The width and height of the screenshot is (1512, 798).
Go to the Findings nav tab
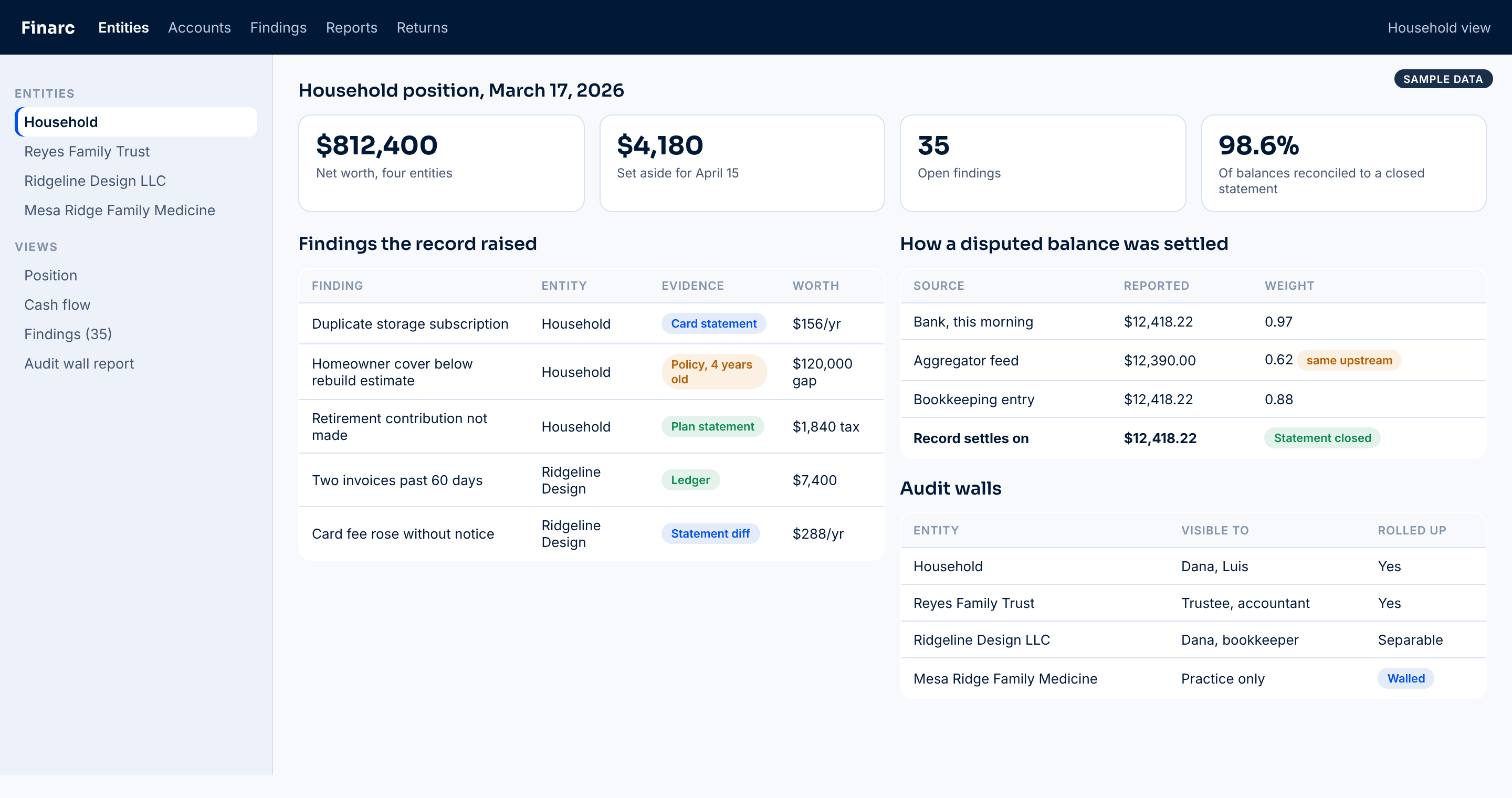tap(278, 28)
